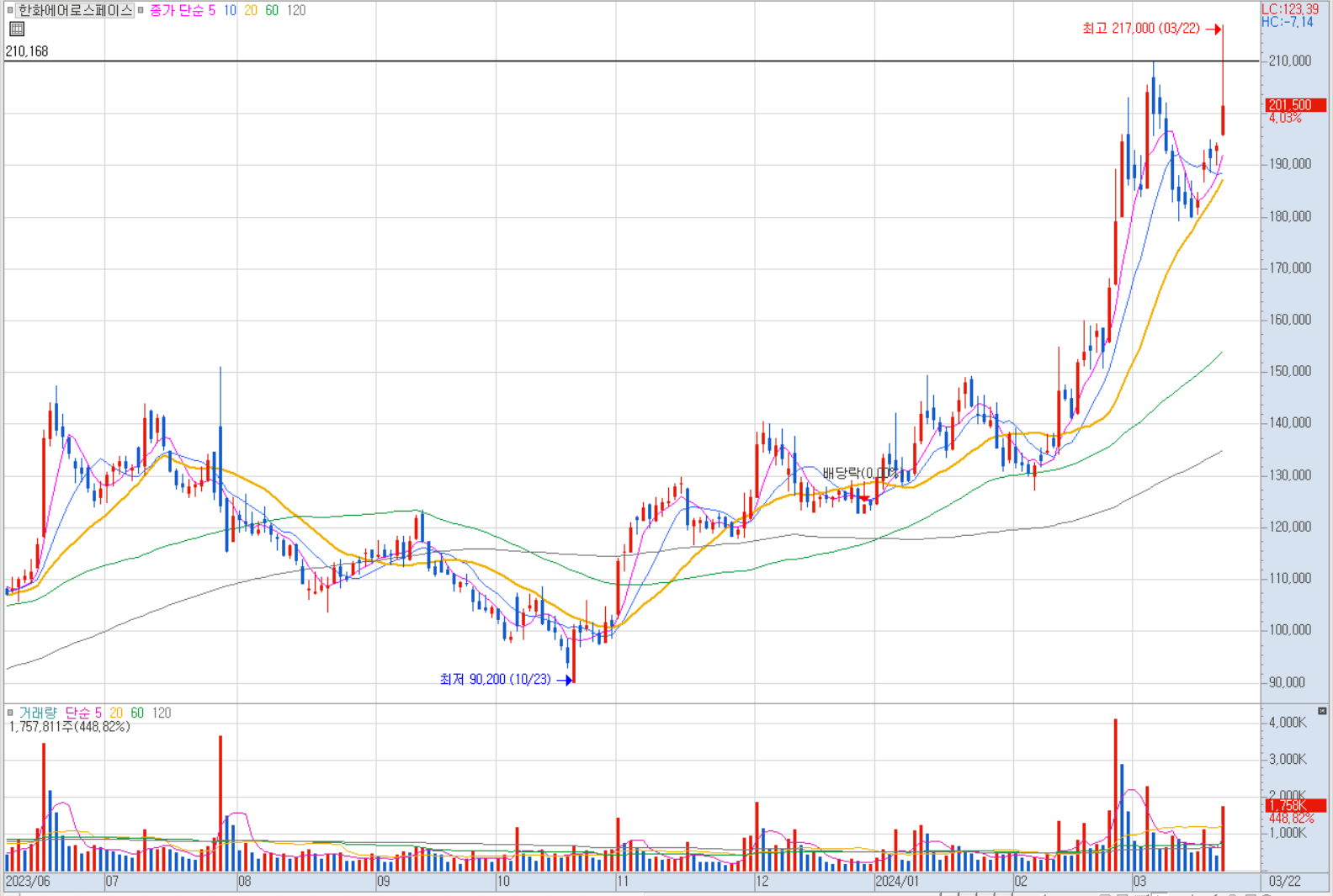
Task: Click the 1,757,811주(448.82%) volume readout
Action: coord(69,727)
